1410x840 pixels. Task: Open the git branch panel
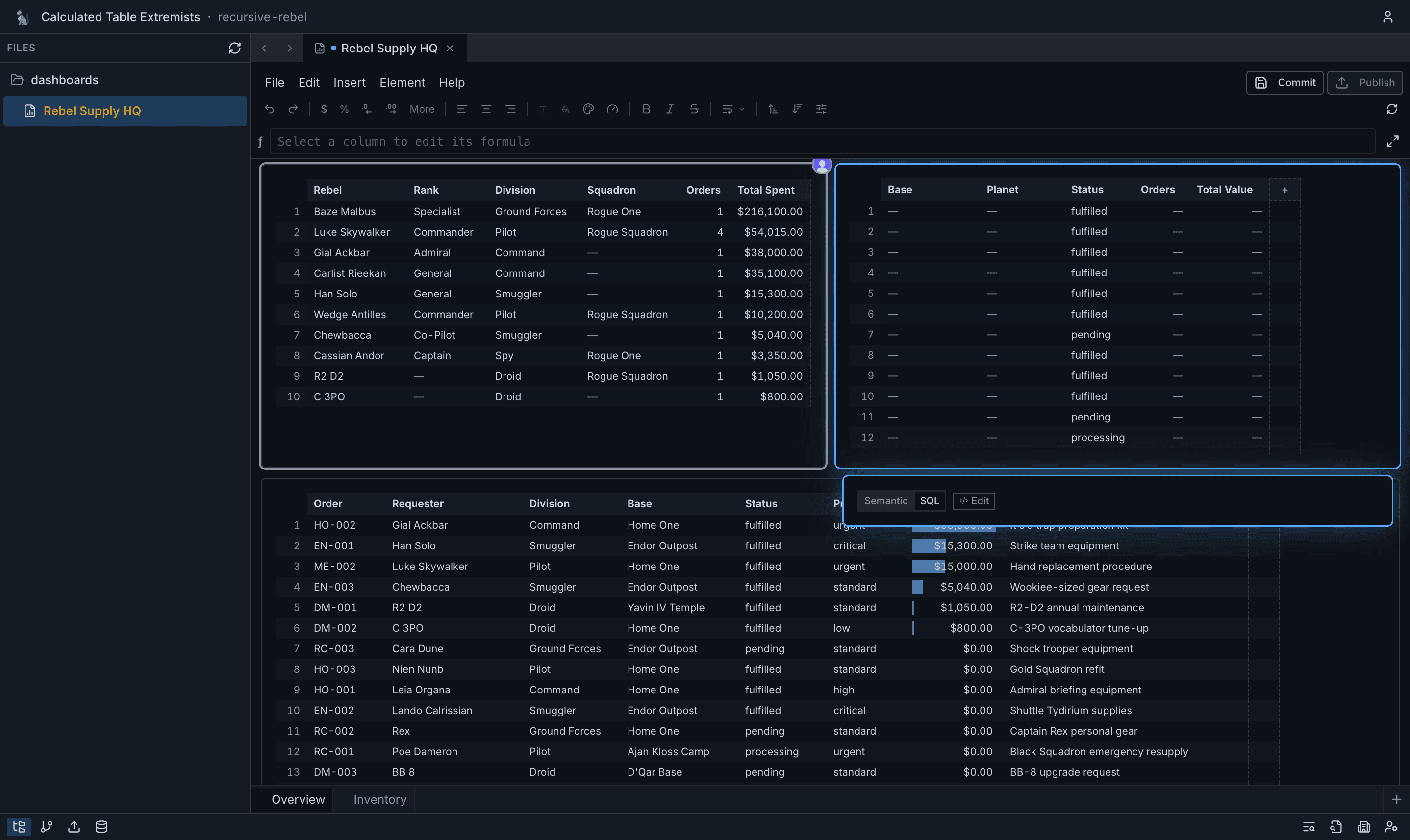(47, 826)
